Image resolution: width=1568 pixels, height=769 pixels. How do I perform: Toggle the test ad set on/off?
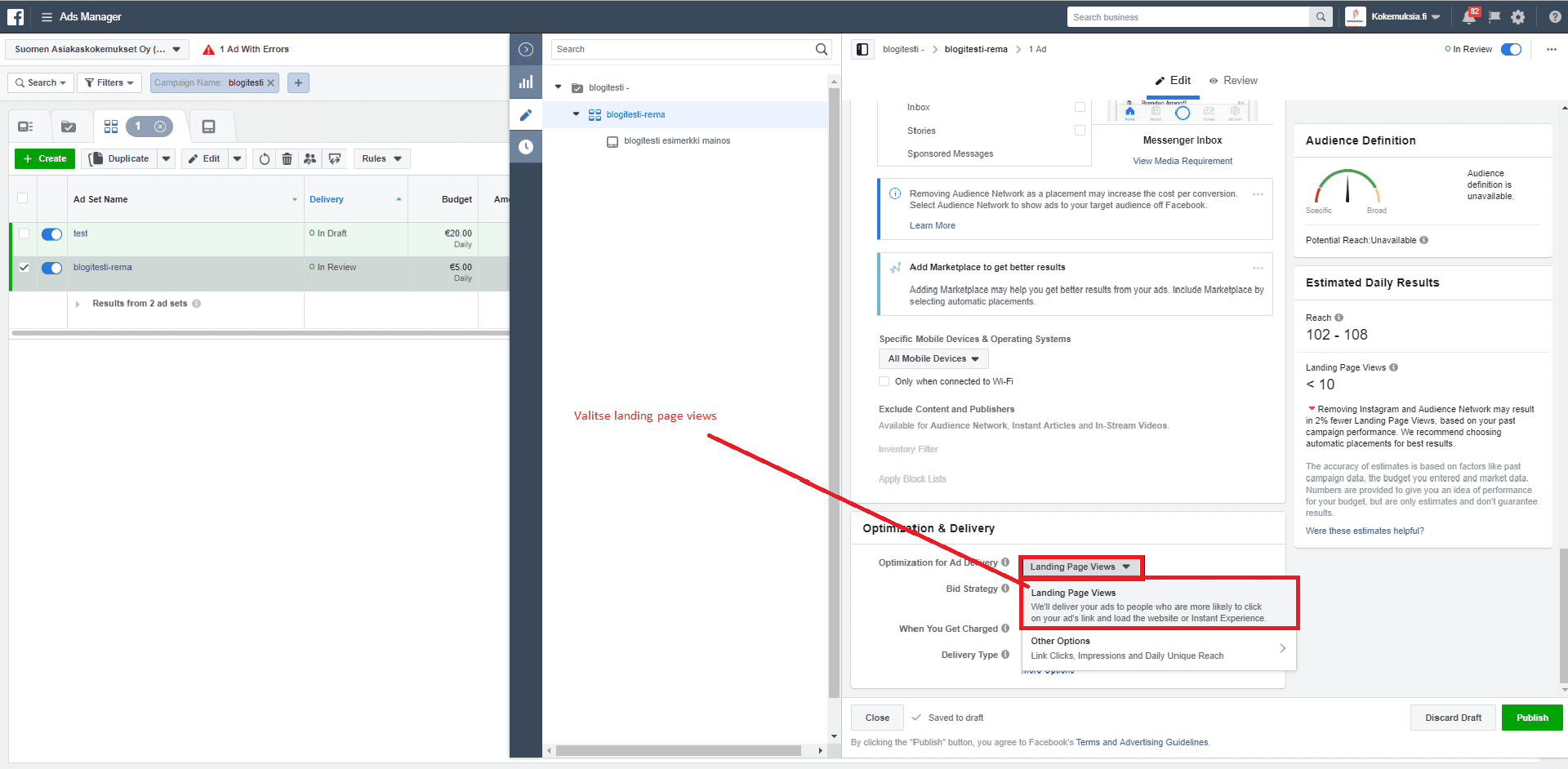pyautogui.click(x=52, y=234)
